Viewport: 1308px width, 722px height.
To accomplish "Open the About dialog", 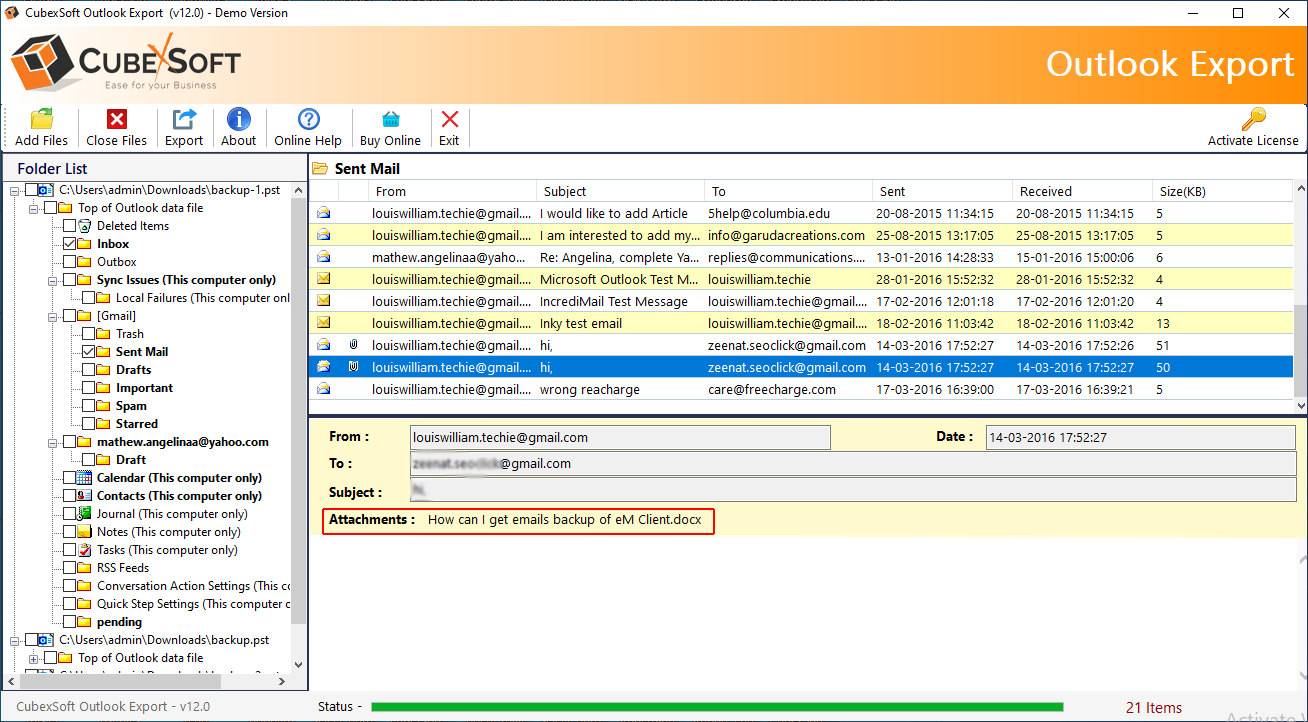I will [x=239, y=128].
